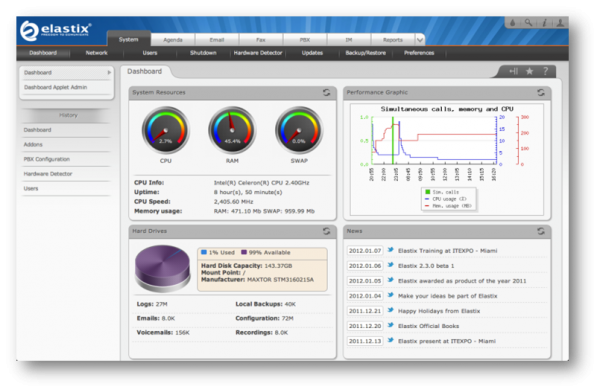Open the IM tab
600x392 pixels.
click(x=349, y=40)
